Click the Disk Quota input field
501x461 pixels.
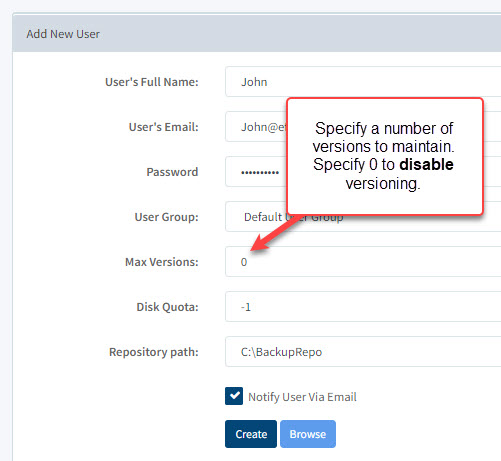(363, 307)
